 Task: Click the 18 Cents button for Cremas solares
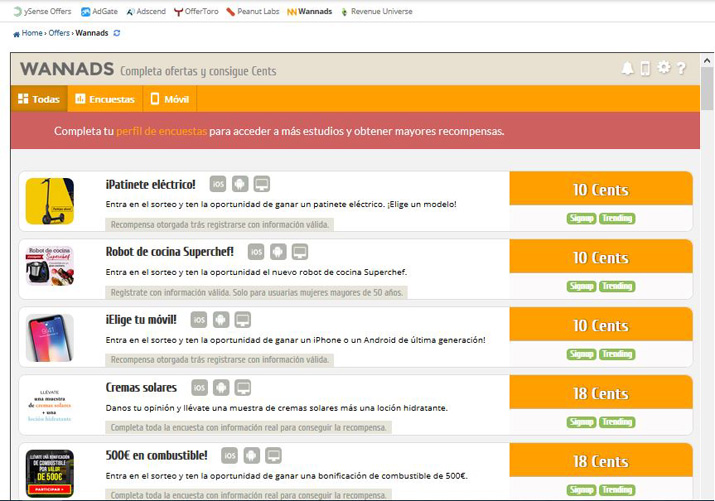(600, 394)
